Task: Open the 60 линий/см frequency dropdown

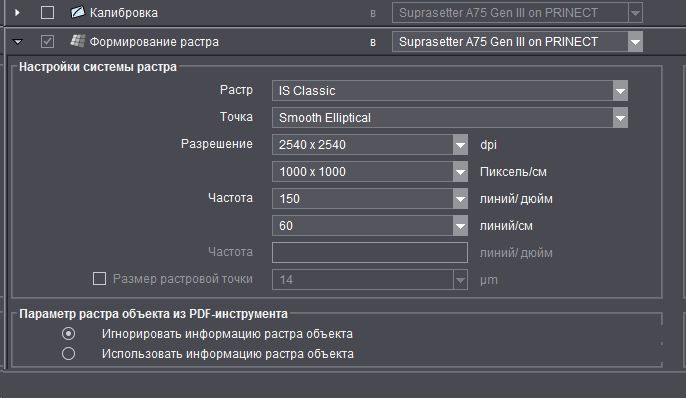Action: tap(460, 226)
